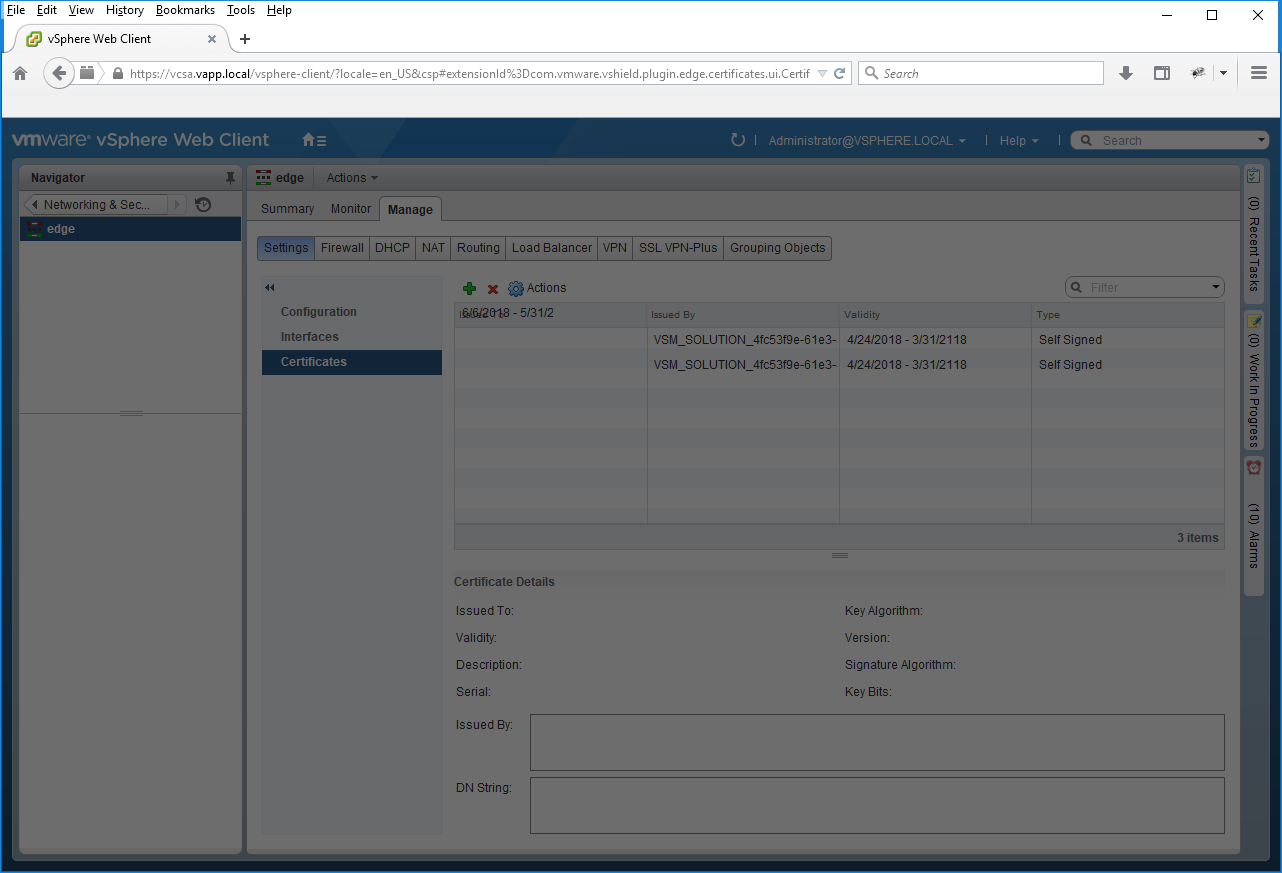Click the Navigator history icon
The image size is (1282, 873).
(x=203, y=205)
